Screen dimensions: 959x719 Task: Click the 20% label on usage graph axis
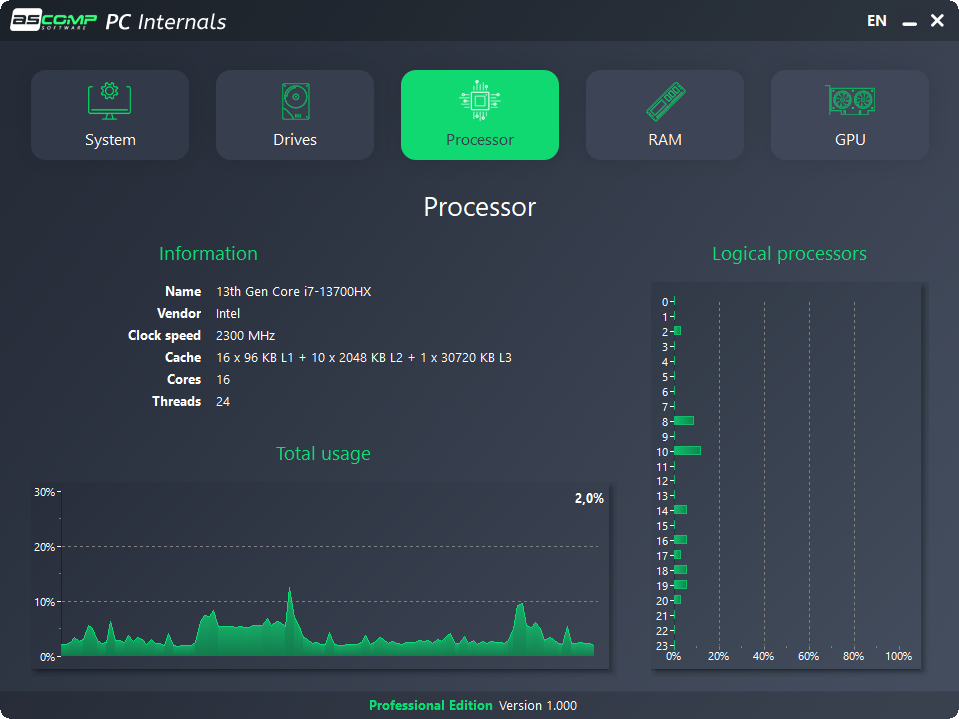tap(44, 547)
